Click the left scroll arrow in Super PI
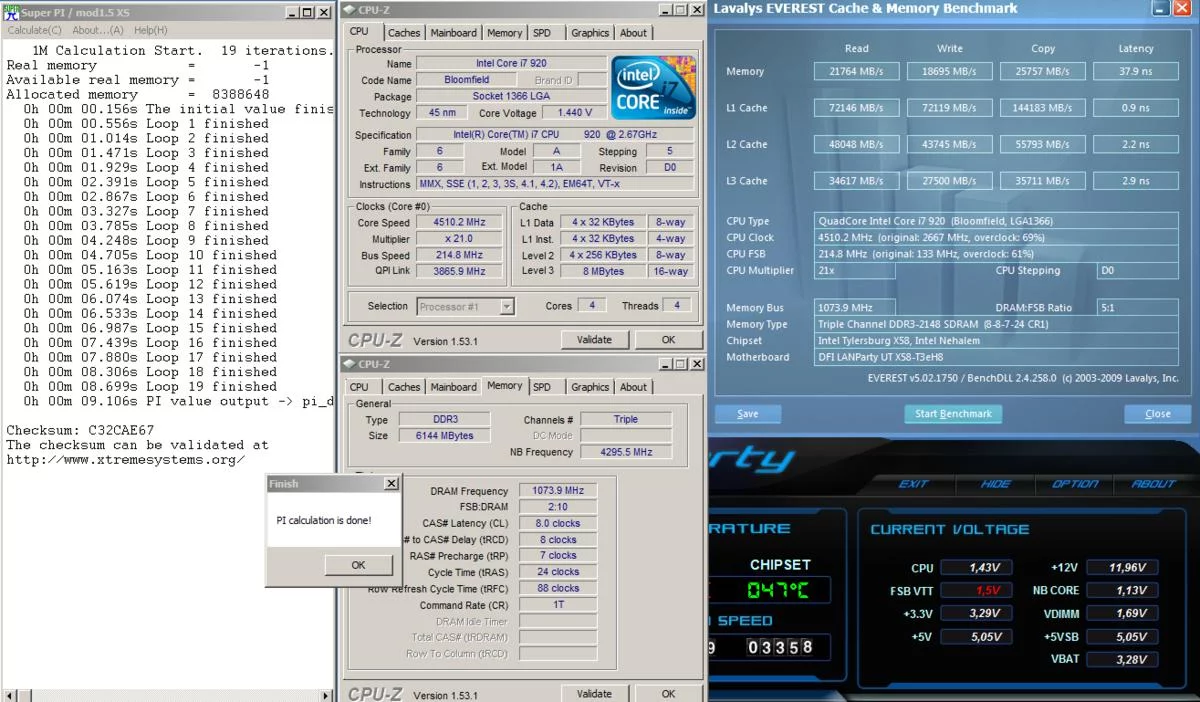The image size is (1200, 702). pyautogui.click(x=8, y=694)
